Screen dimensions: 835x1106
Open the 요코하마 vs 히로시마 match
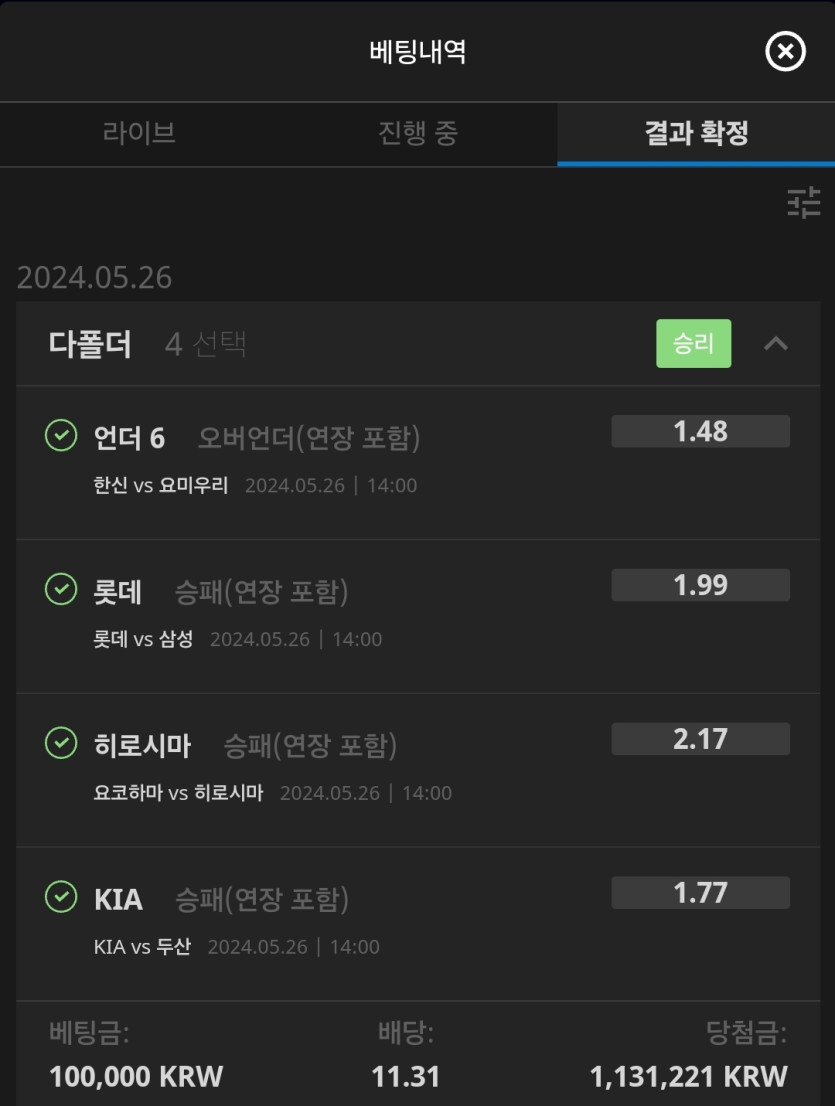[x=178, y=794]
